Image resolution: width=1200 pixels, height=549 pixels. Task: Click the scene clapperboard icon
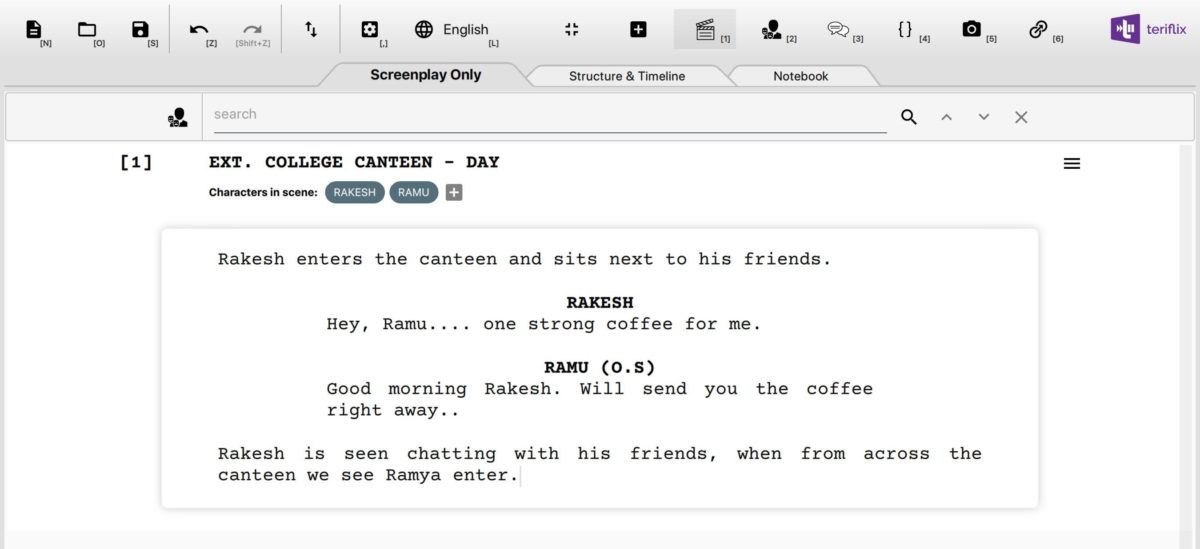705,30
